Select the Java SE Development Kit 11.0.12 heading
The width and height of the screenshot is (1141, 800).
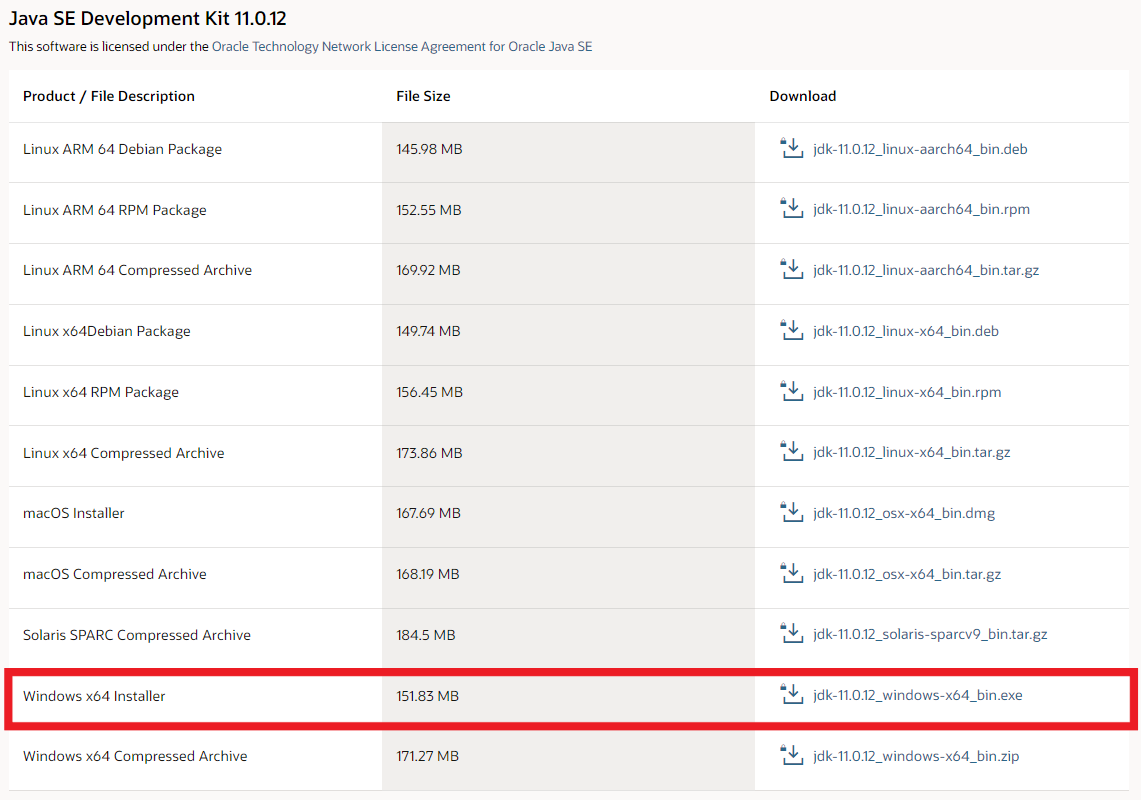148,18
